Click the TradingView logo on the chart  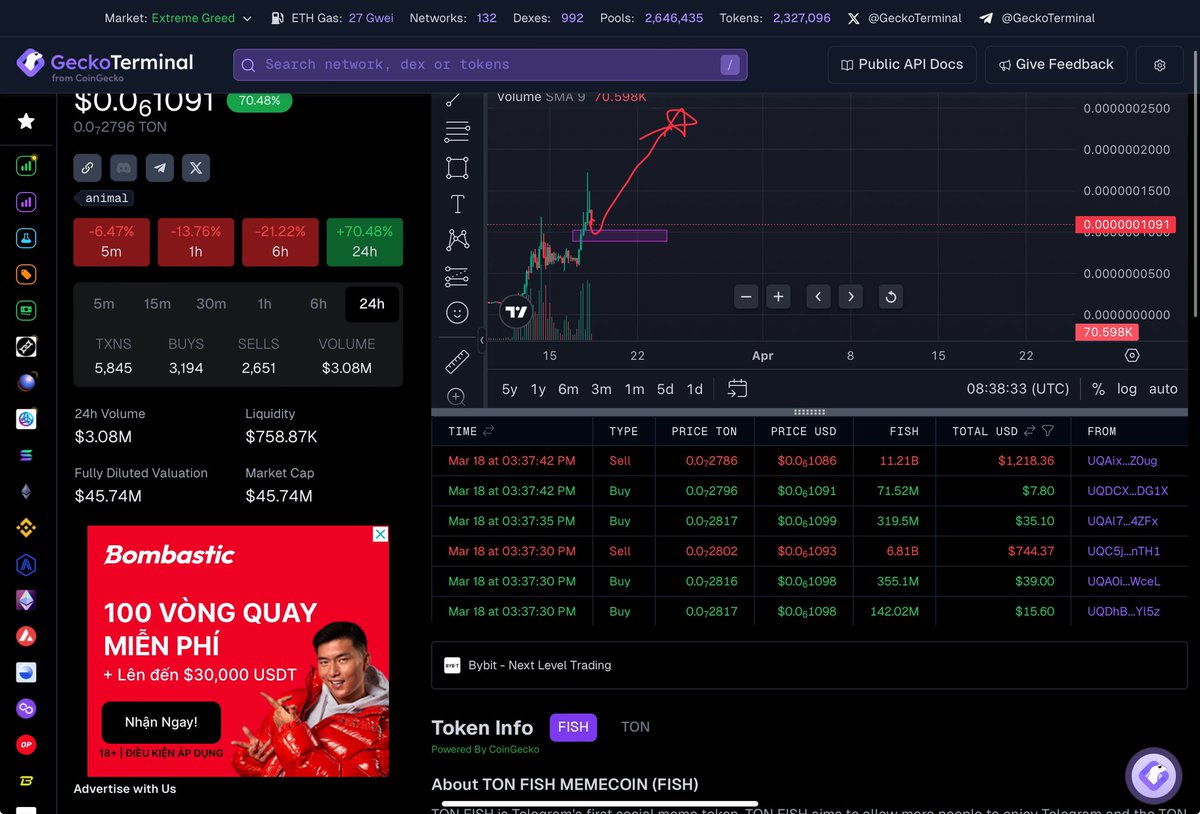(x=515, y=312)
